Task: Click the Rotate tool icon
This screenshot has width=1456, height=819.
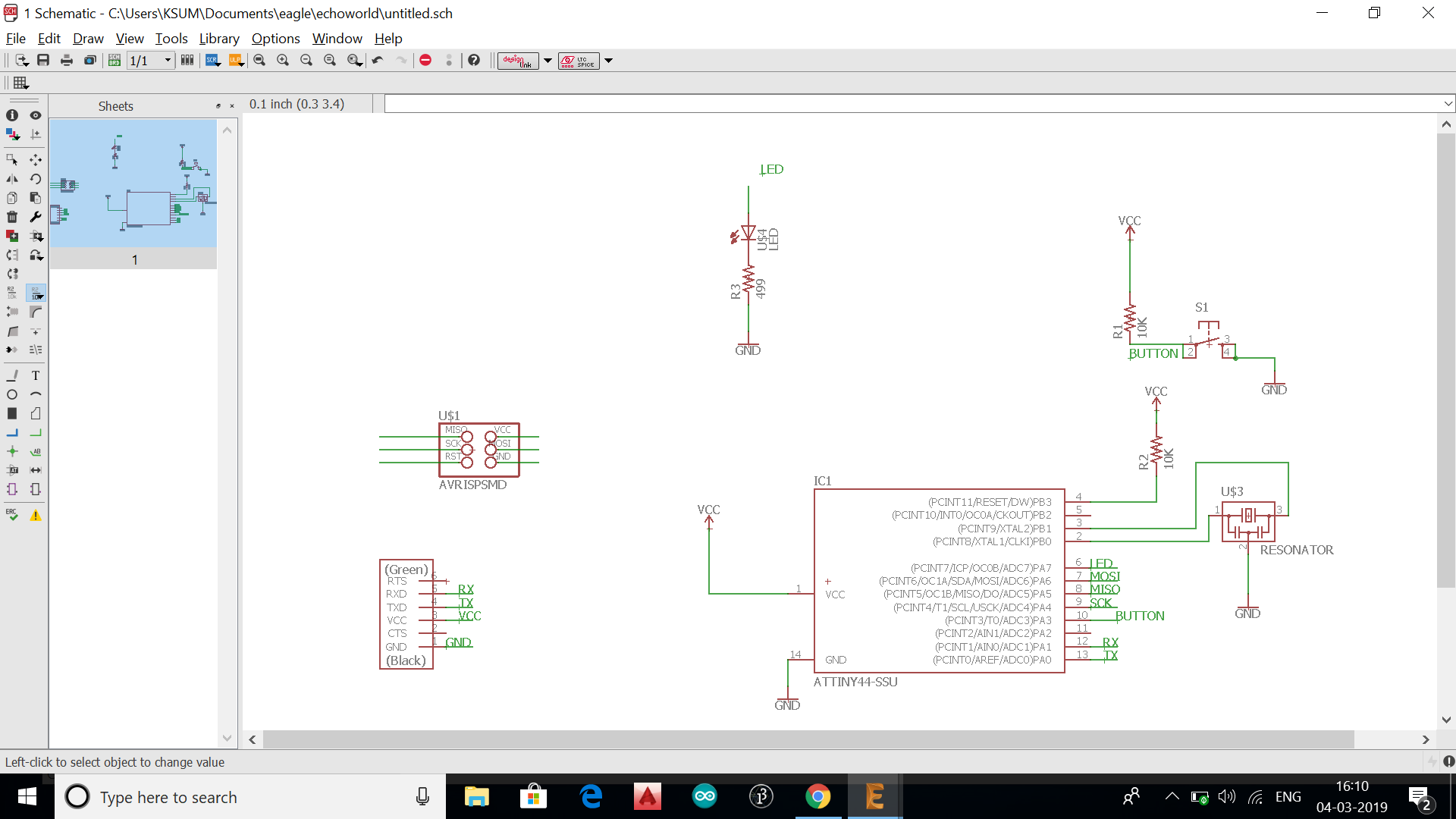Action: [35, 179]
